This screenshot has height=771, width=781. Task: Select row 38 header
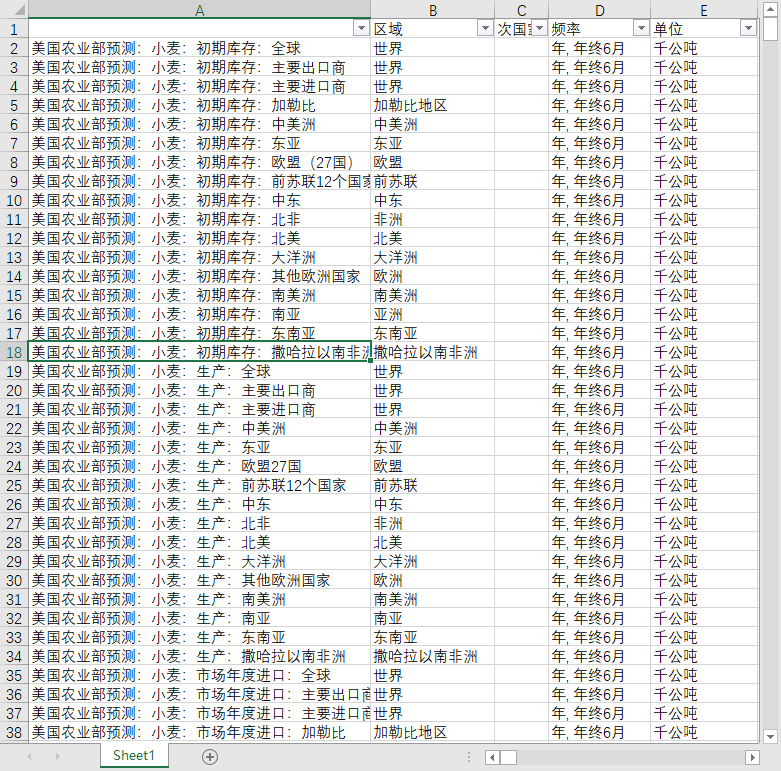[14, 732]
